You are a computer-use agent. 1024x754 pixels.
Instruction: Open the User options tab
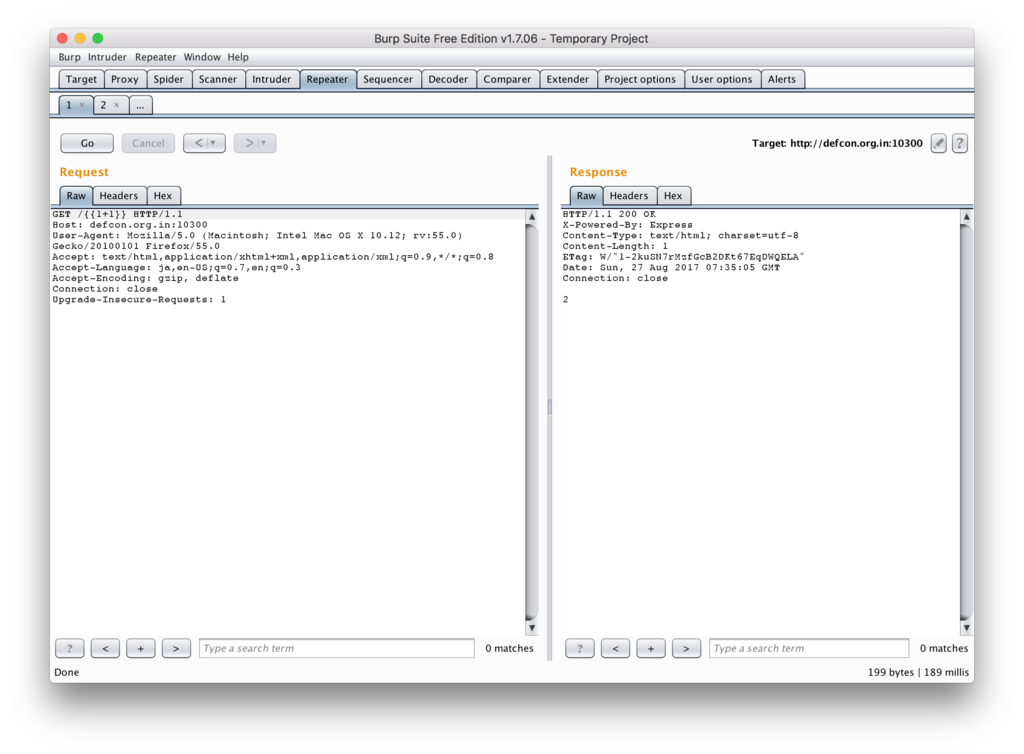click(x=722, y=79)
